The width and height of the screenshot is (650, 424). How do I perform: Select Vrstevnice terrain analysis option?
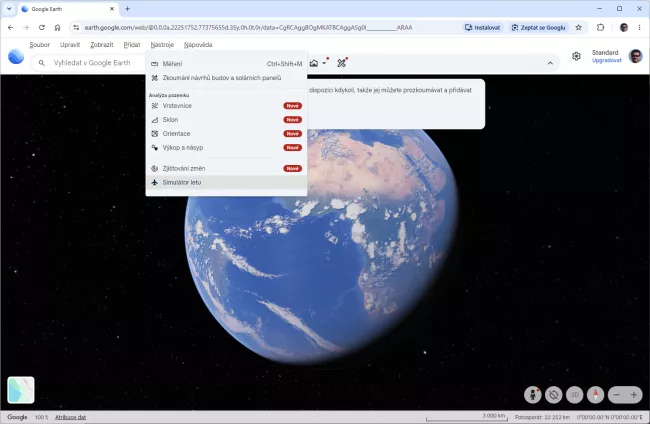point(226,106)
